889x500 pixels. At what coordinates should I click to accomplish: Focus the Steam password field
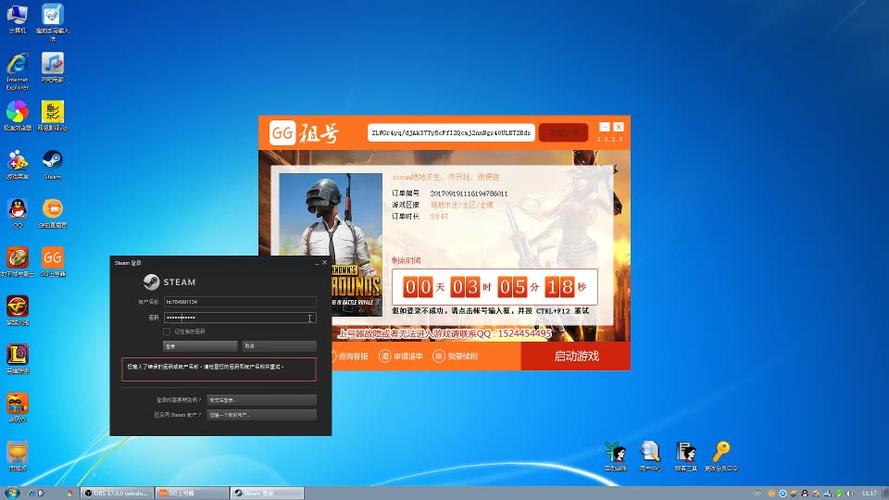pyautogui.click(x=240, y=317)
